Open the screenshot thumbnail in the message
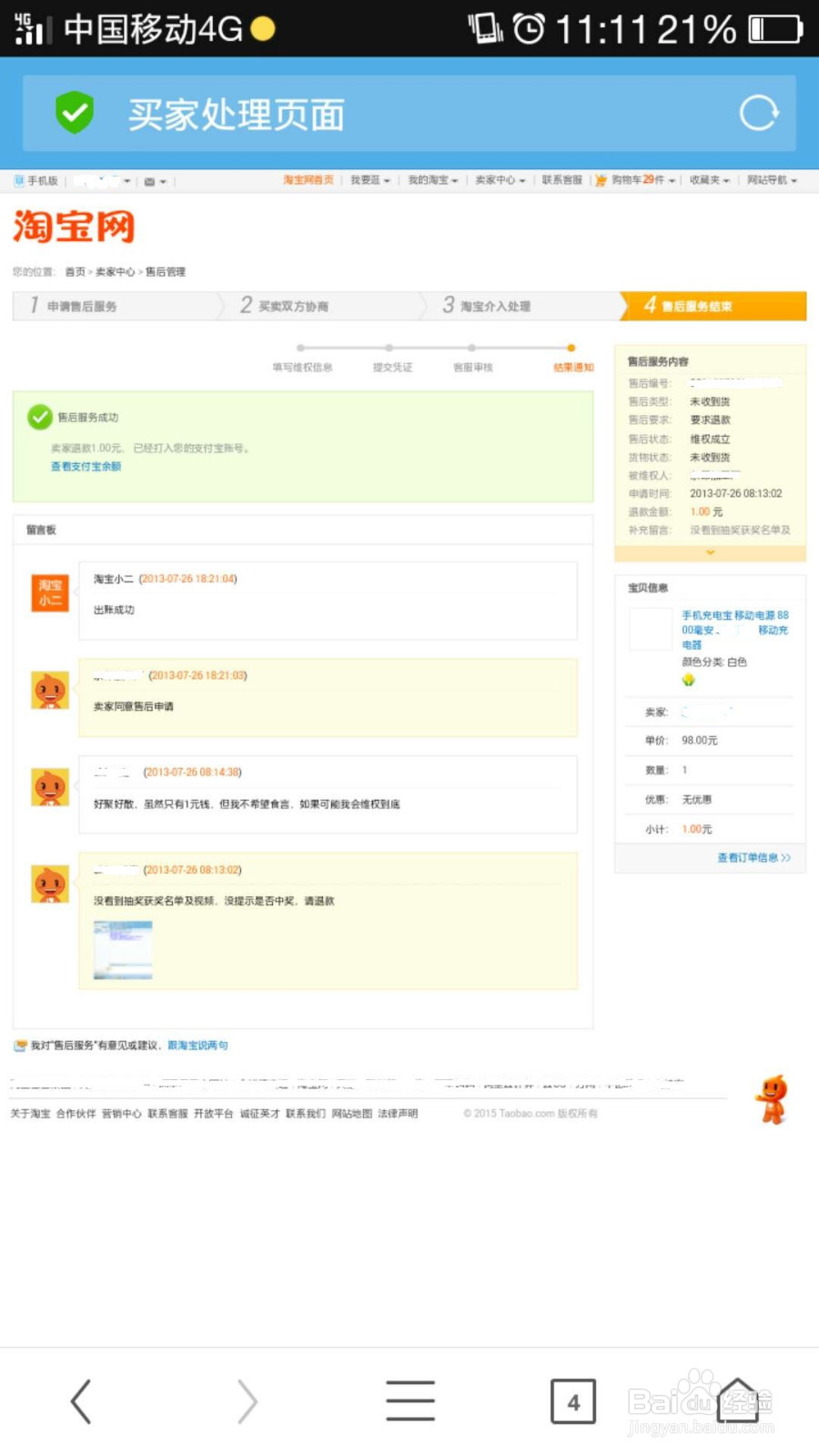Viewport: 819px width, 1456px height. (123, 949)
